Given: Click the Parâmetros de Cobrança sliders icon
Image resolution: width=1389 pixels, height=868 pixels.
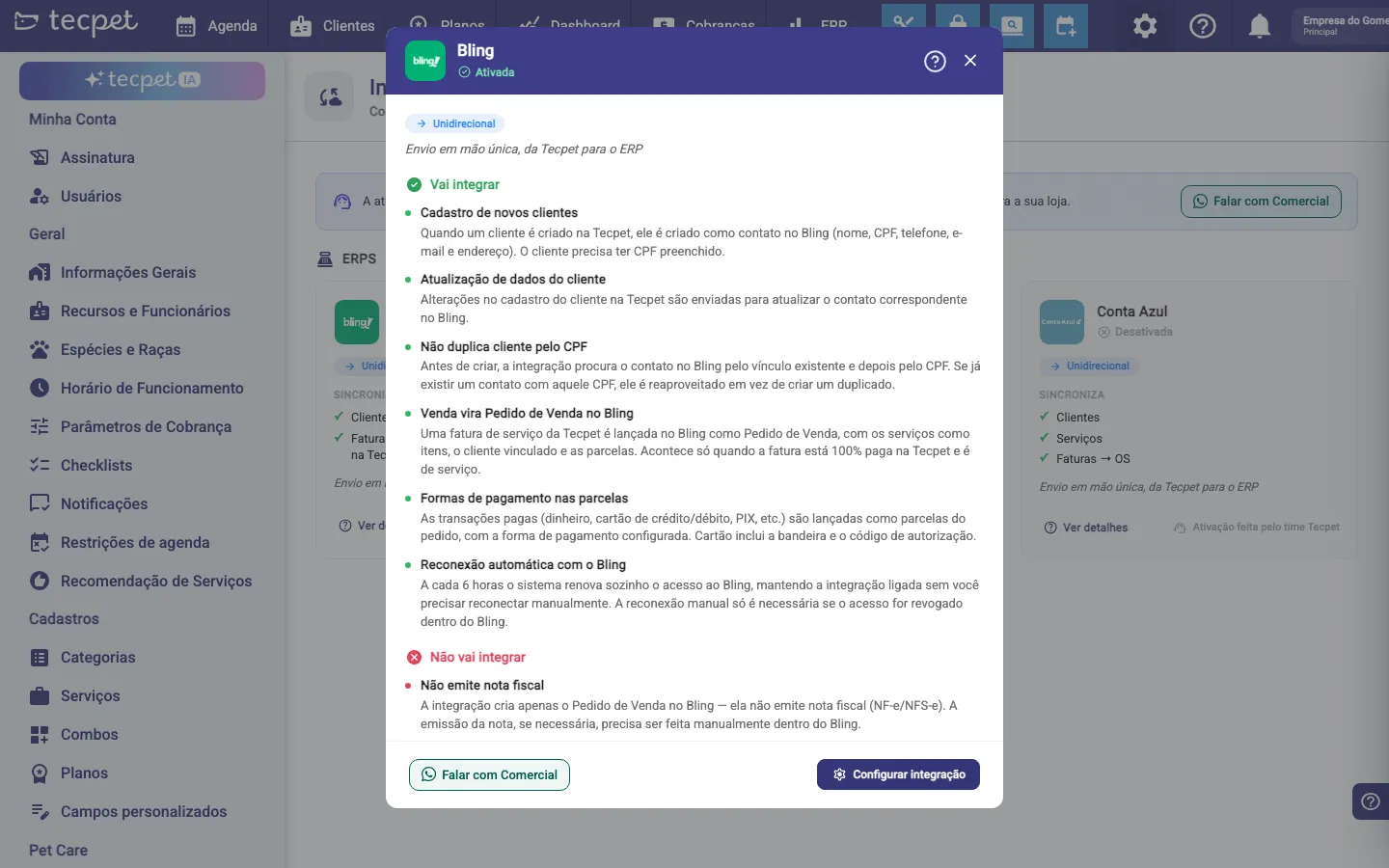Looking at the screenshot, I should pos(40,426).
